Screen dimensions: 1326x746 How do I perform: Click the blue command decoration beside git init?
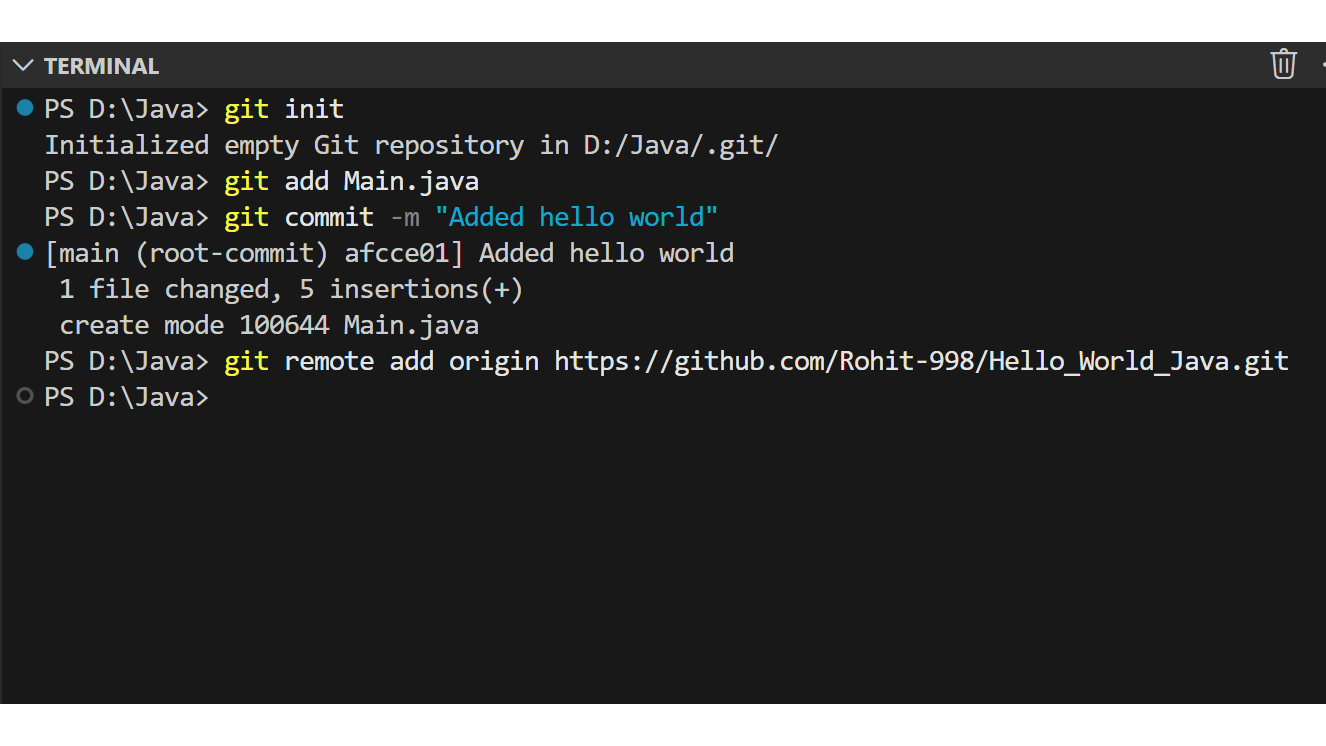pyautogui.click(x=24, y=108)
